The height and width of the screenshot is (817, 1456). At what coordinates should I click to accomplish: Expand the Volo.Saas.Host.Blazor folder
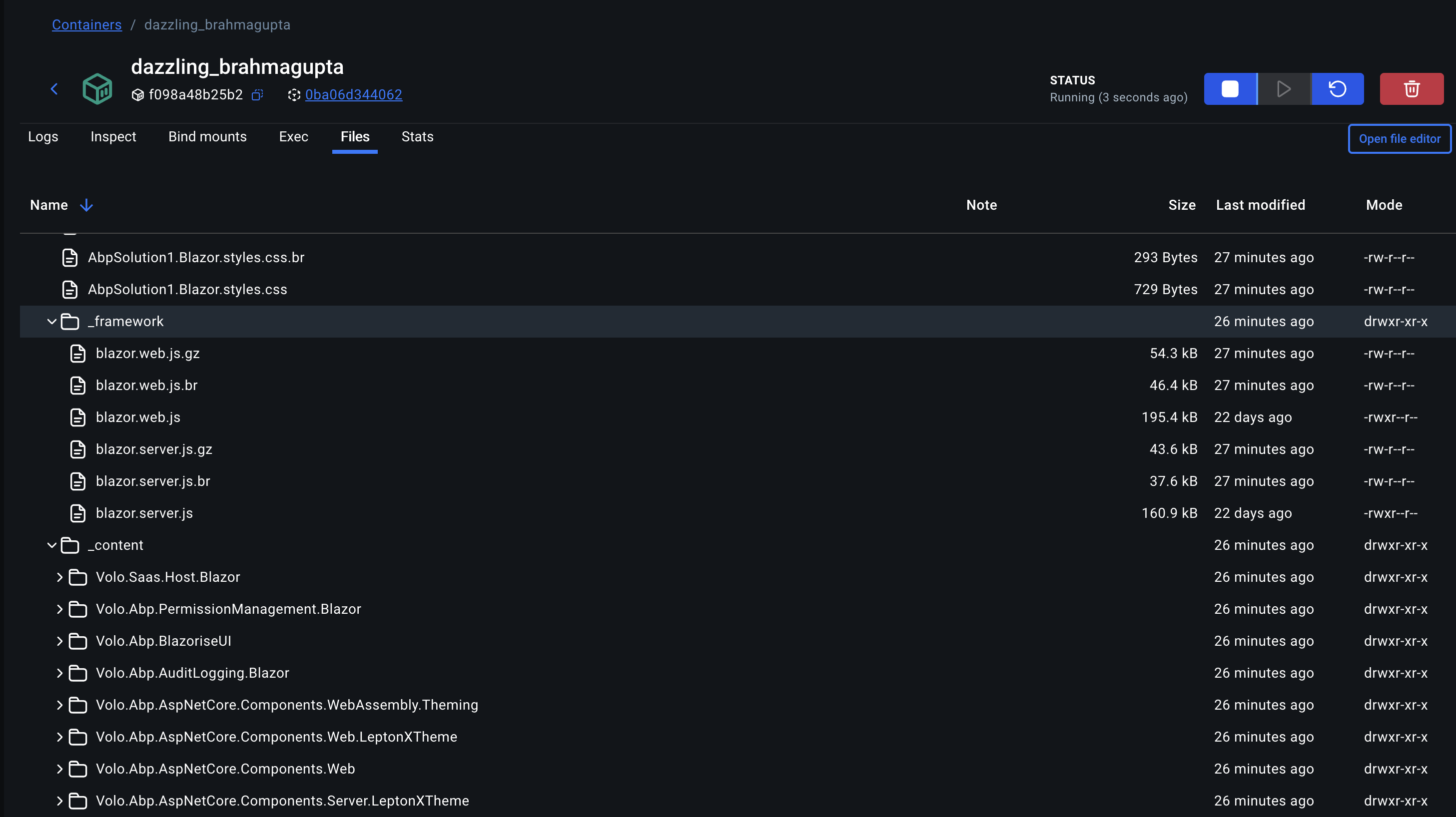59,577
